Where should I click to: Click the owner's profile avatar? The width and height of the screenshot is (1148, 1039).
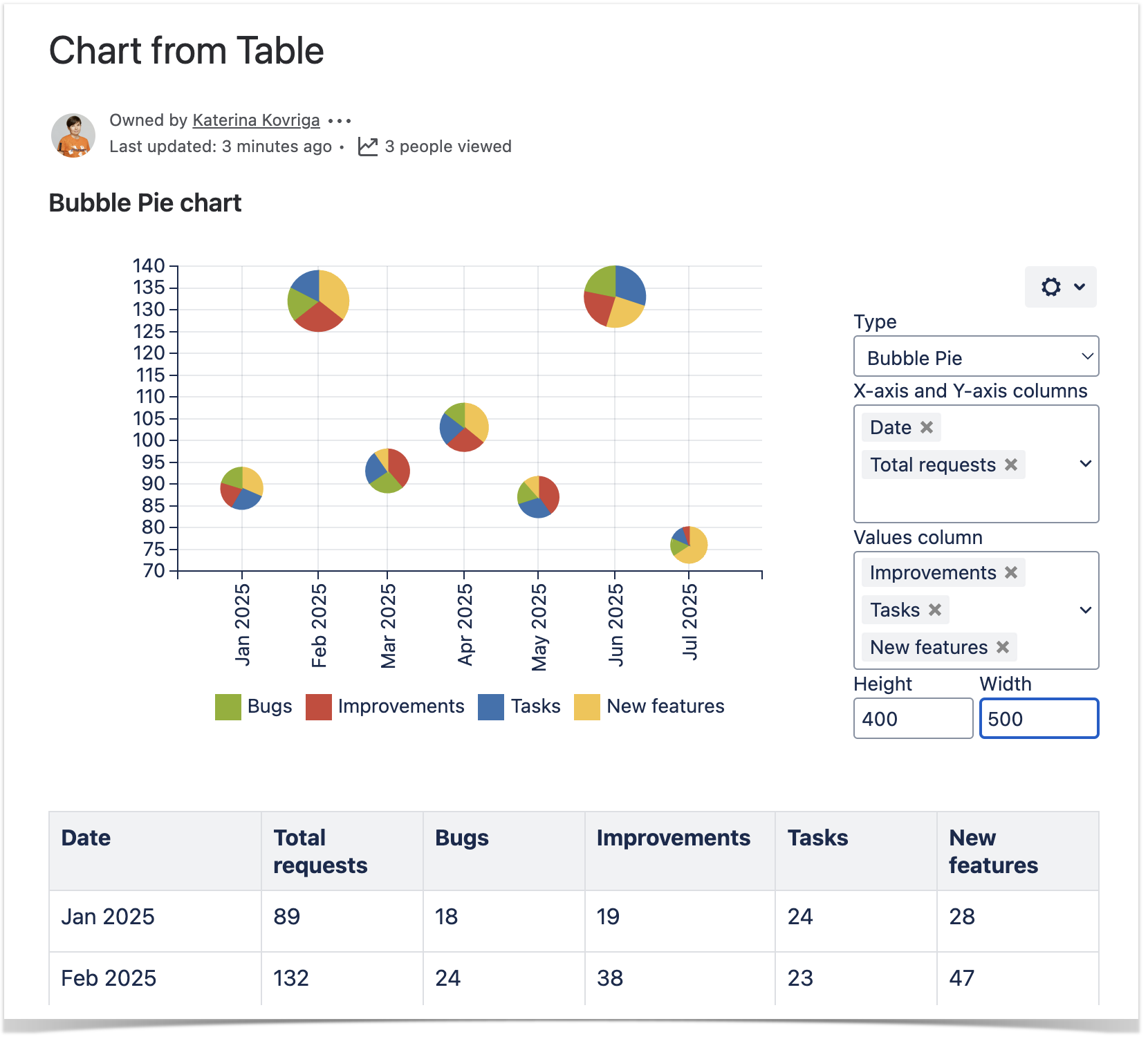point(73,135)
